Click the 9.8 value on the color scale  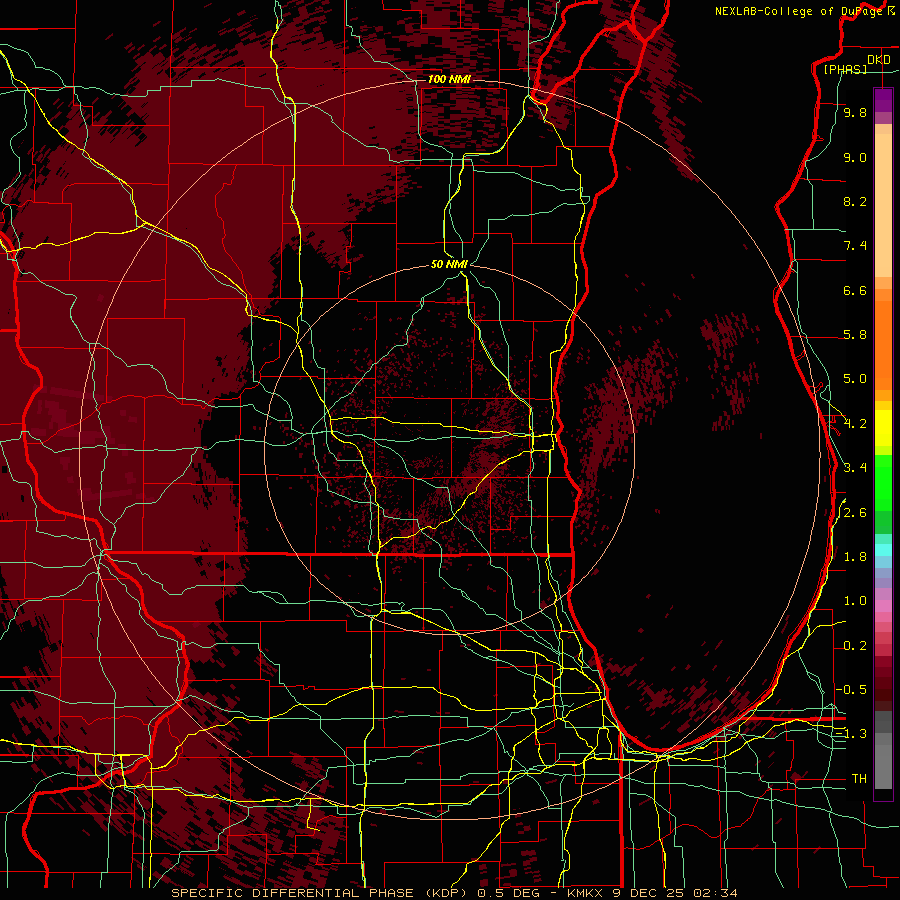click(855, 112)
